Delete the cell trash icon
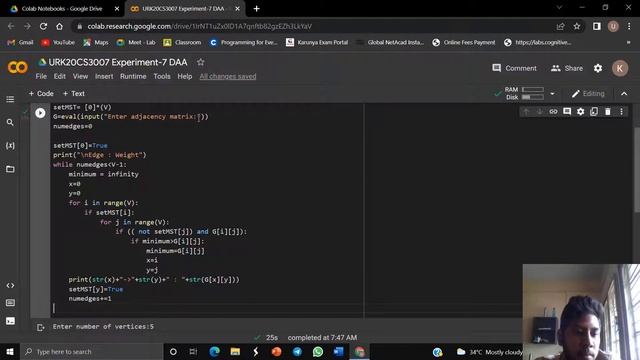Viewport: 640px width, 360px height. tap(608, 111)
